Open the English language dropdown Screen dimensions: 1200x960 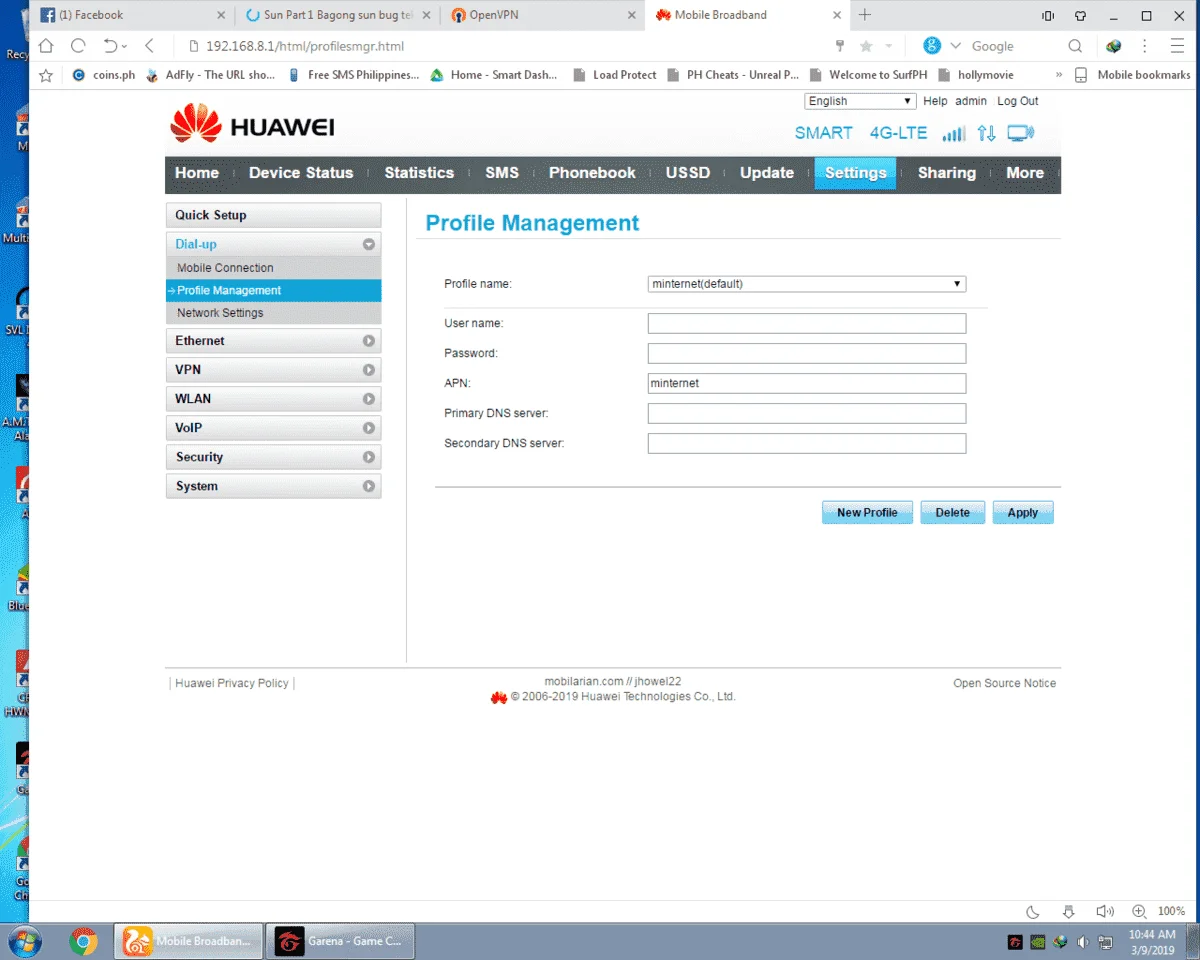[860, 101]
